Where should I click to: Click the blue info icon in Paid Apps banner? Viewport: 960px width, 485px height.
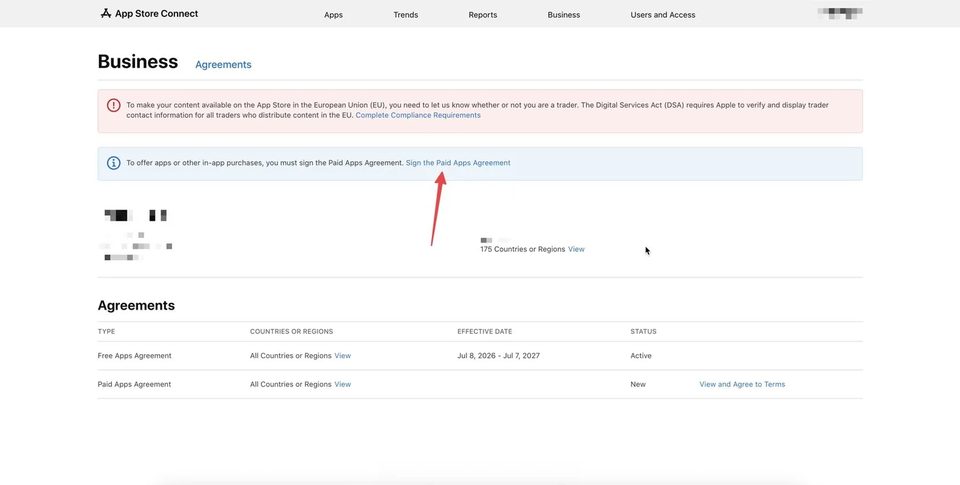113,163
